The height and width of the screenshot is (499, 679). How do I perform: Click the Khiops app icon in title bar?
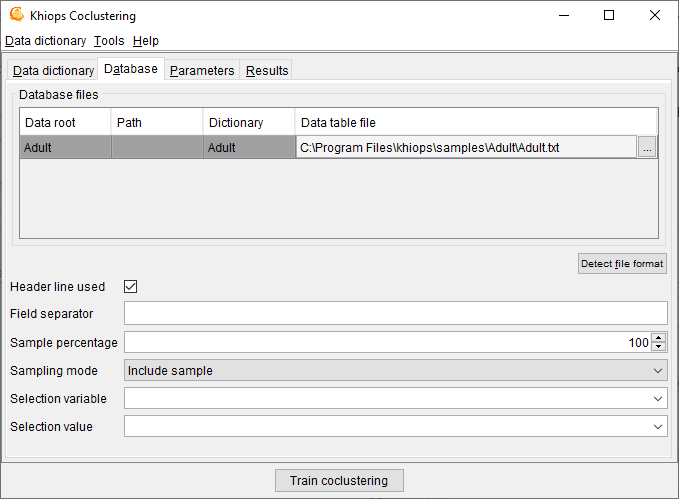click(17, 16)
